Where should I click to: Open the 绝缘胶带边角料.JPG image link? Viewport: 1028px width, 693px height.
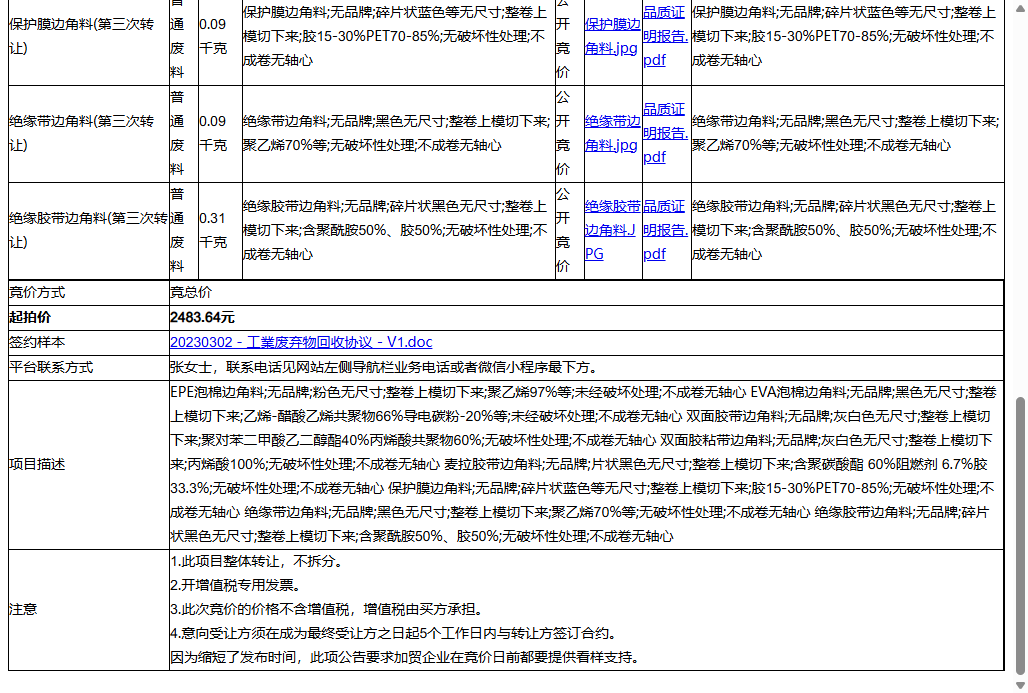[x=612, y=230]
